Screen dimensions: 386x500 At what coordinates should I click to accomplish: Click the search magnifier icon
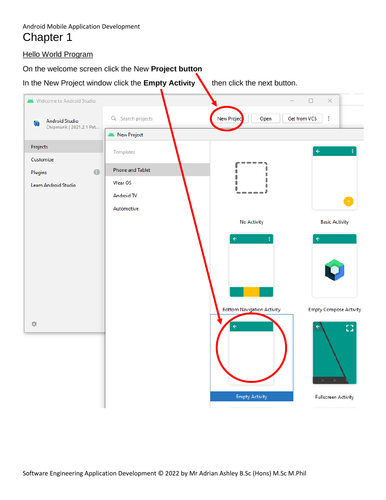tap(114, 118)
